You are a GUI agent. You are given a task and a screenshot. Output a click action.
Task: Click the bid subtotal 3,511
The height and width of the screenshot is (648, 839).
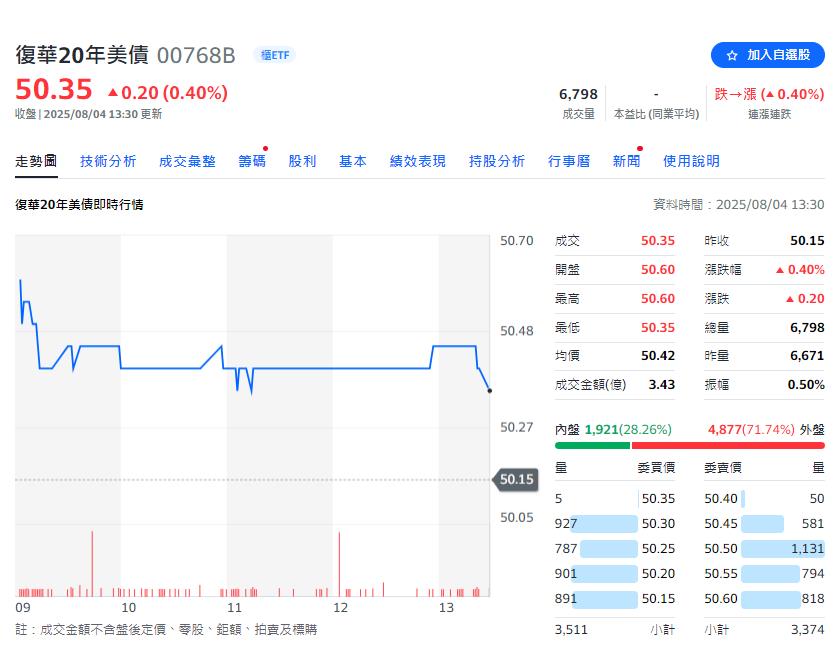(571, 630)
